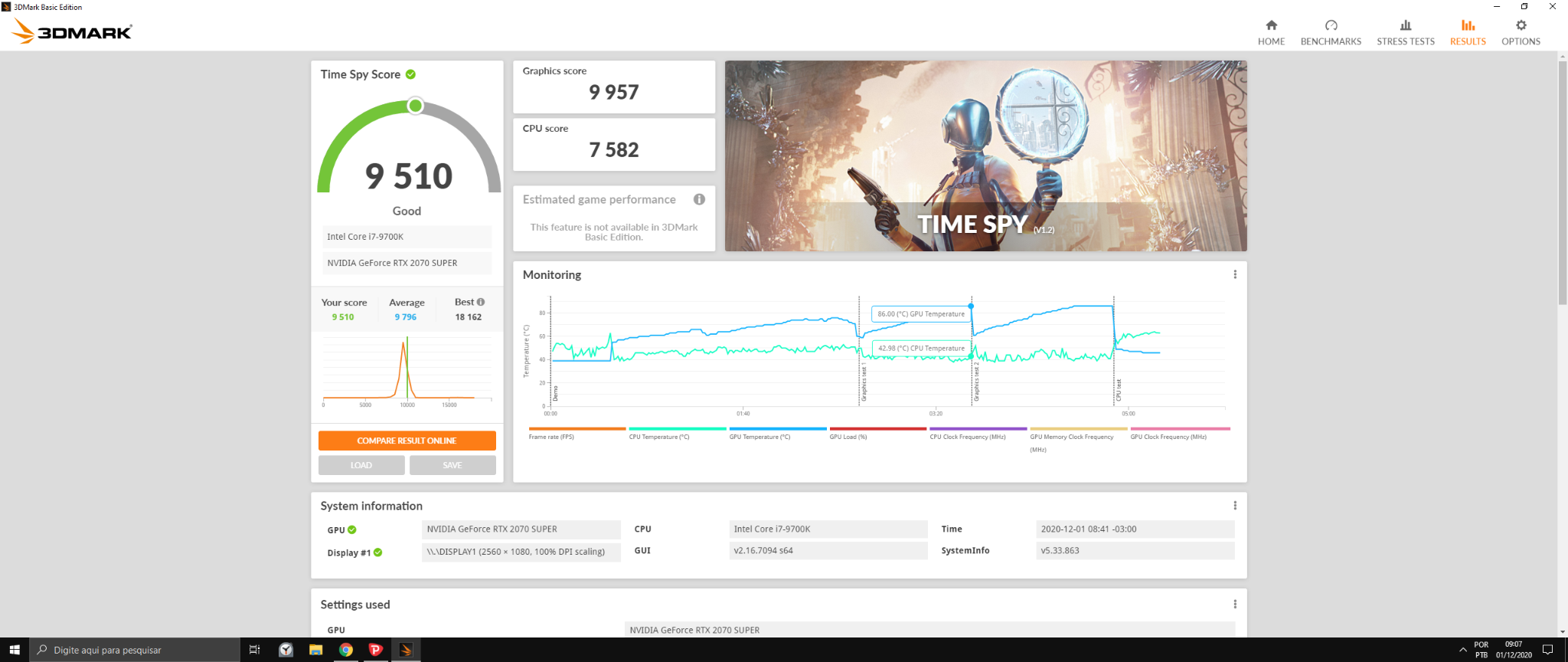Toggle the GPU Temperature legend

(777, 434)
